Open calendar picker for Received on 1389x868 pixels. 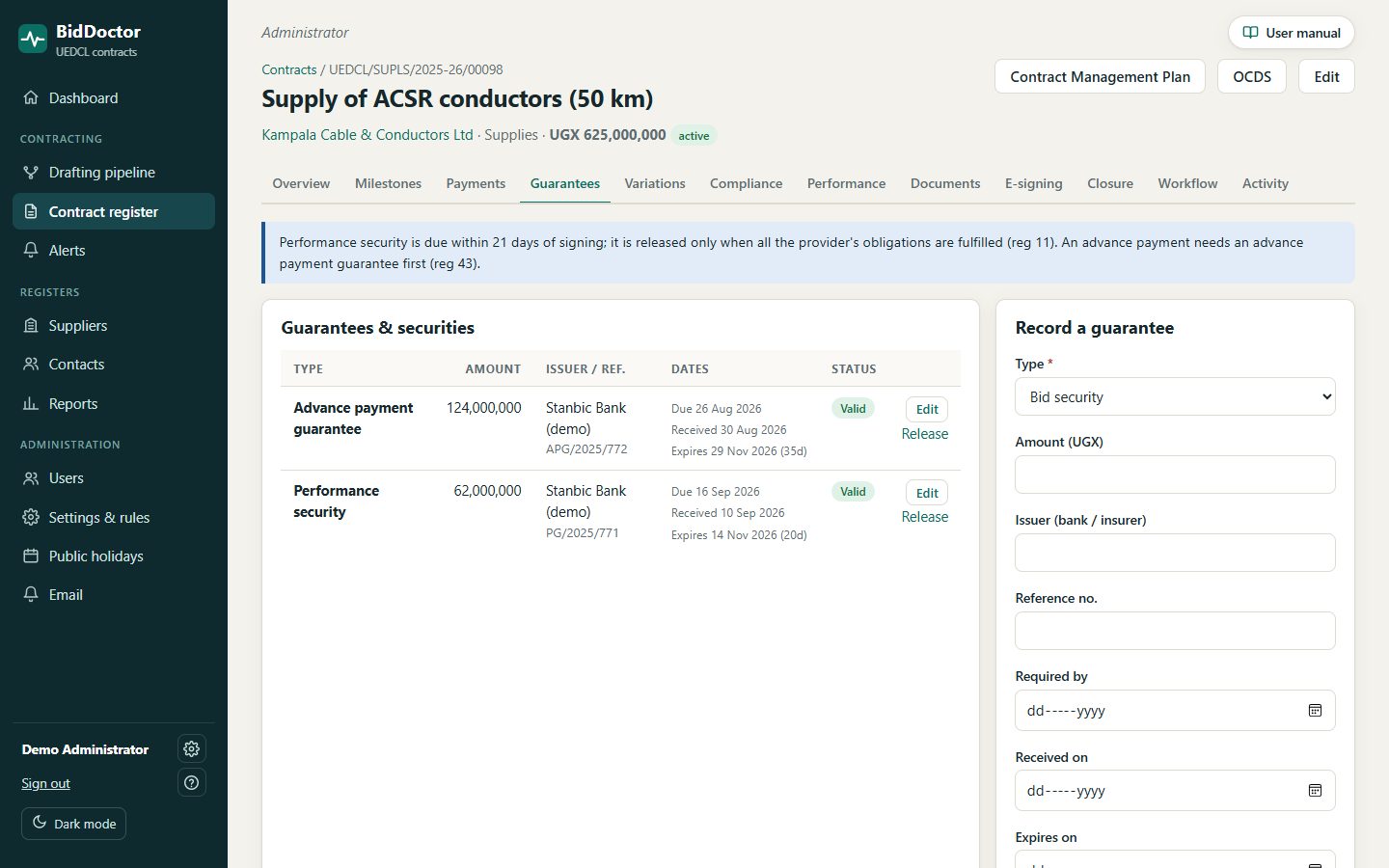pos(1315,790)
